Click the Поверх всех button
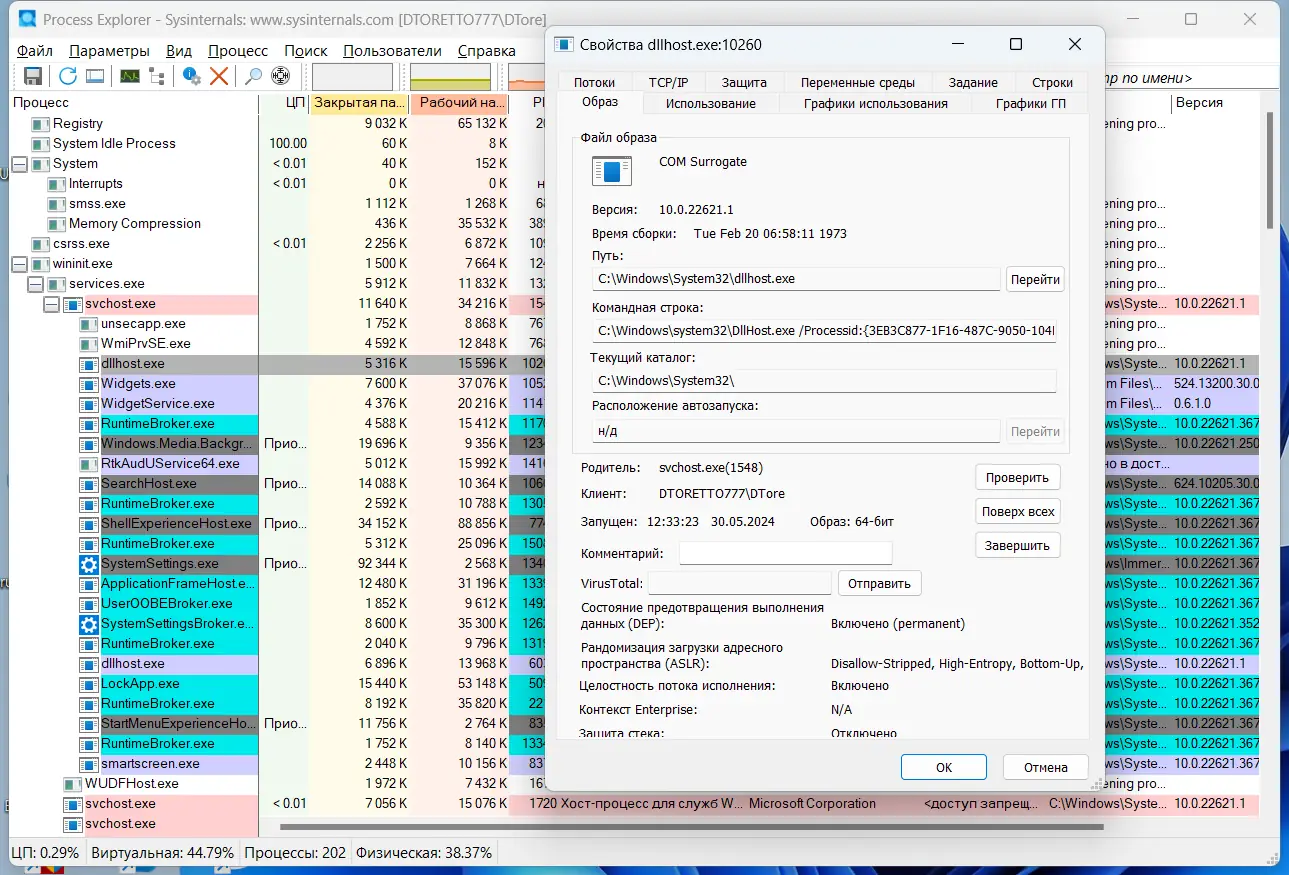This screenshot has width=1289, height=875. tap(1017, 512)
